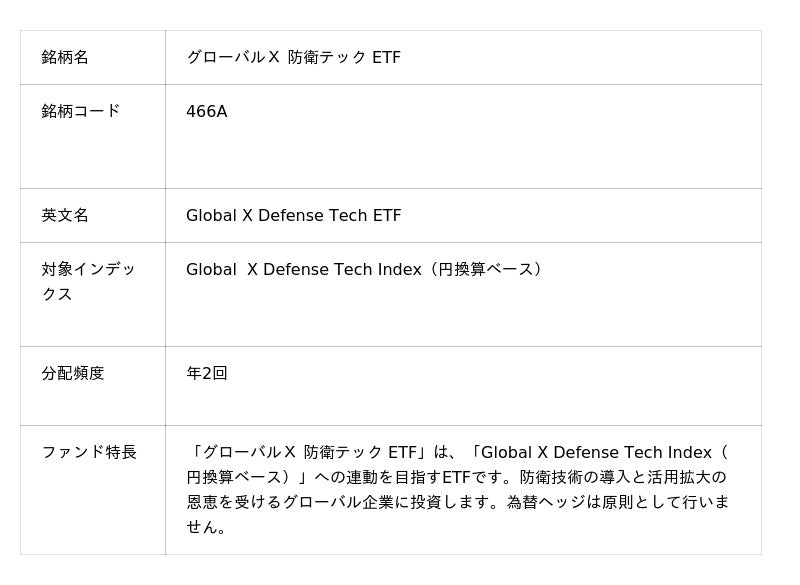The height and width of the screenshot is (585, 800).
Task: Click 「Global X Defense Tech Index in the description
Action: (x=590, y=452)
